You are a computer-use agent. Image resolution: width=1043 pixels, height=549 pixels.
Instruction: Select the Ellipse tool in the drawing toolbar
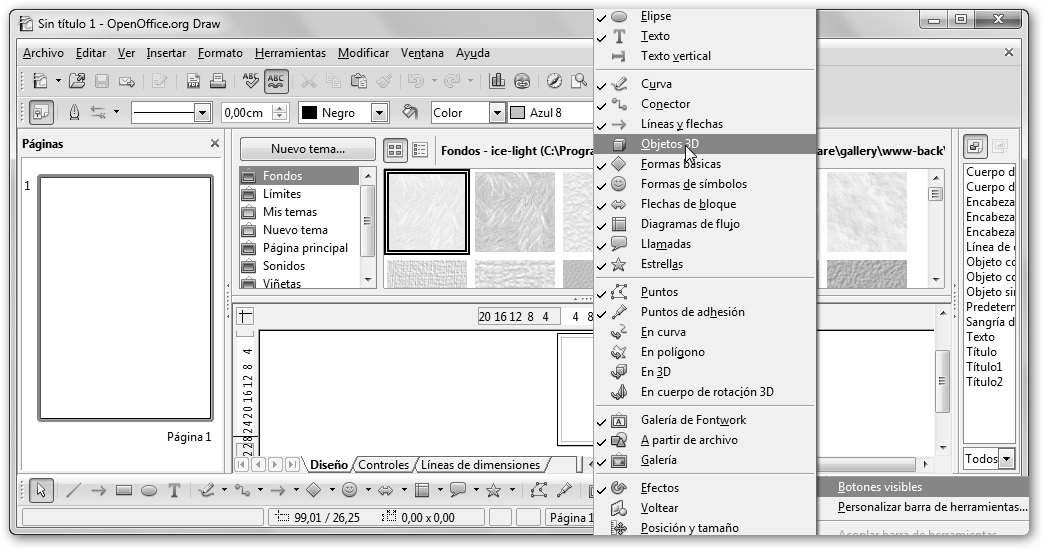pos(149,490)
